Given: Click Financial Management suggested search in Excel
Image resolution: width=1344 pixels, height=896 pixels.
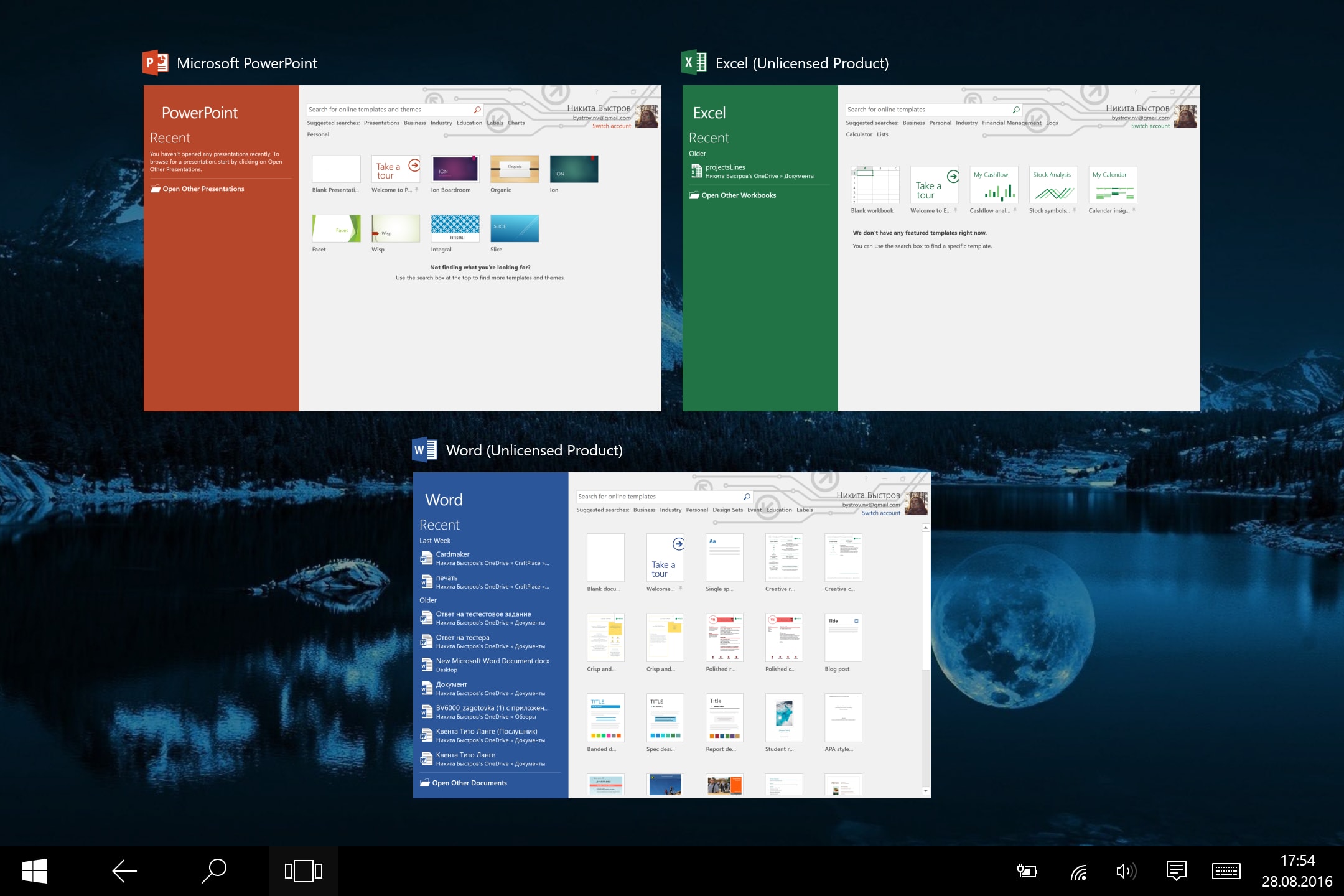Looking at the screenshot, I should [1011, 123].
